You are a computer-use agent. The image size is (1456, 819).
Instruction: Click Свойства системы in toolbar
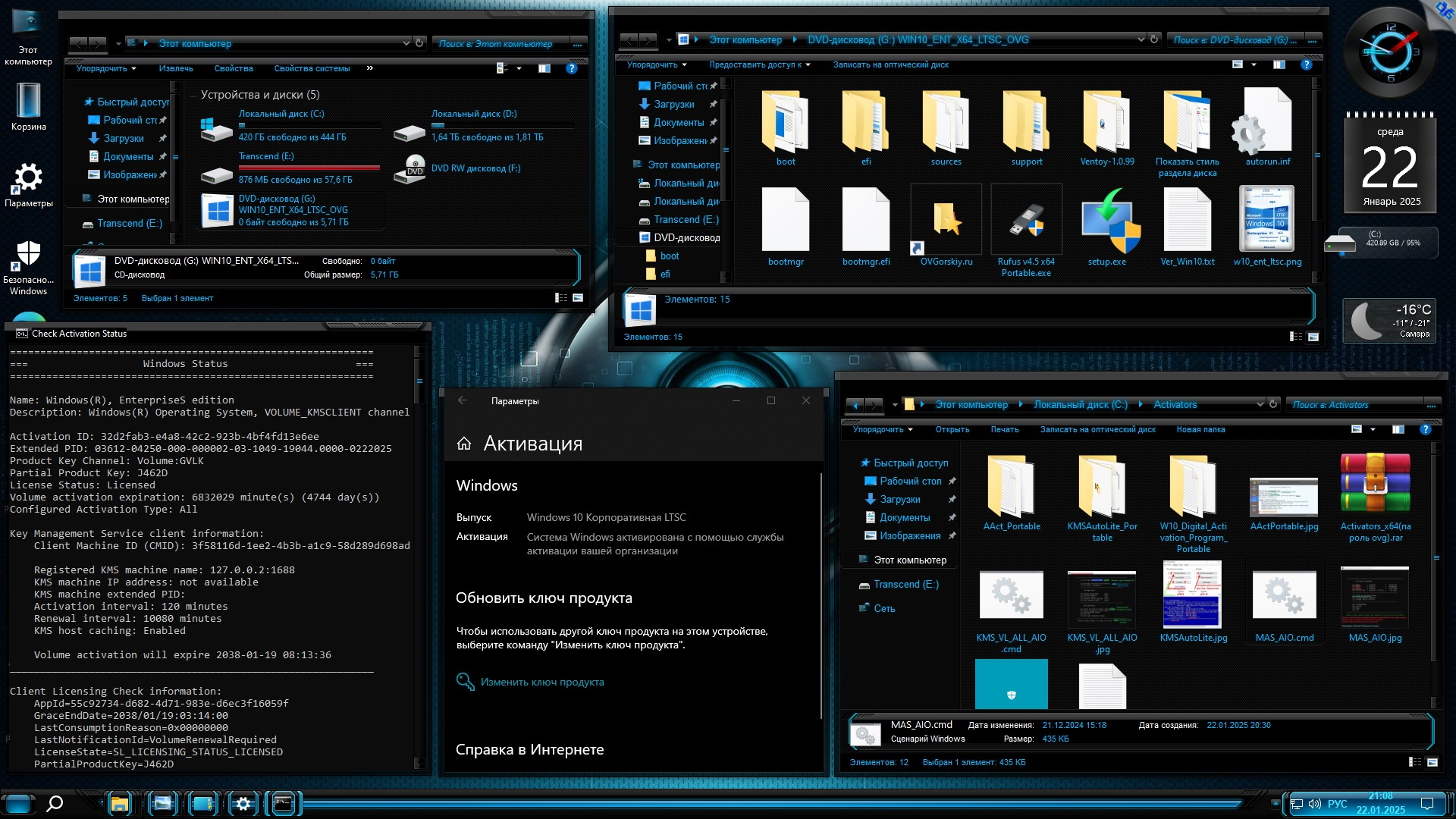pyautogui.click(x=312, y=68)
